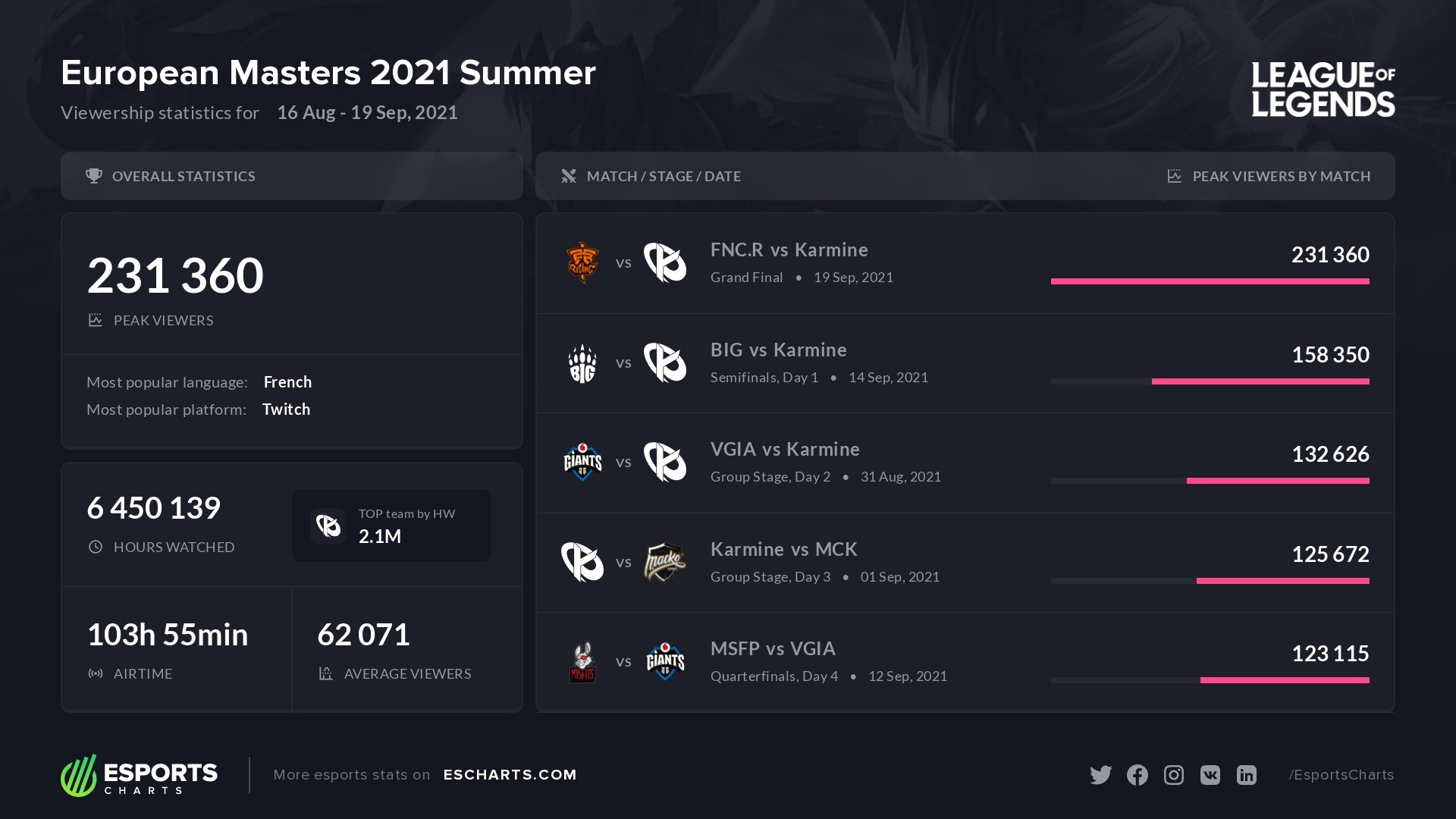Click the Macko Esports team logo

coord(664,563)
